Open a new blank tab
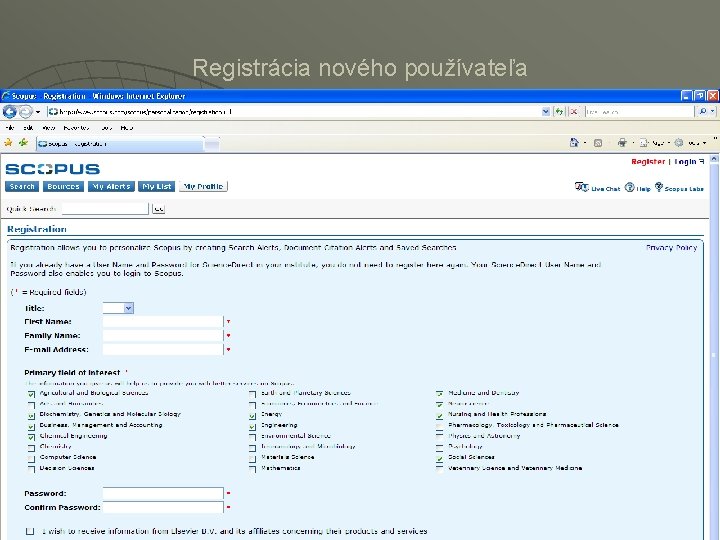The image size is (720, 540). [212, 144]
